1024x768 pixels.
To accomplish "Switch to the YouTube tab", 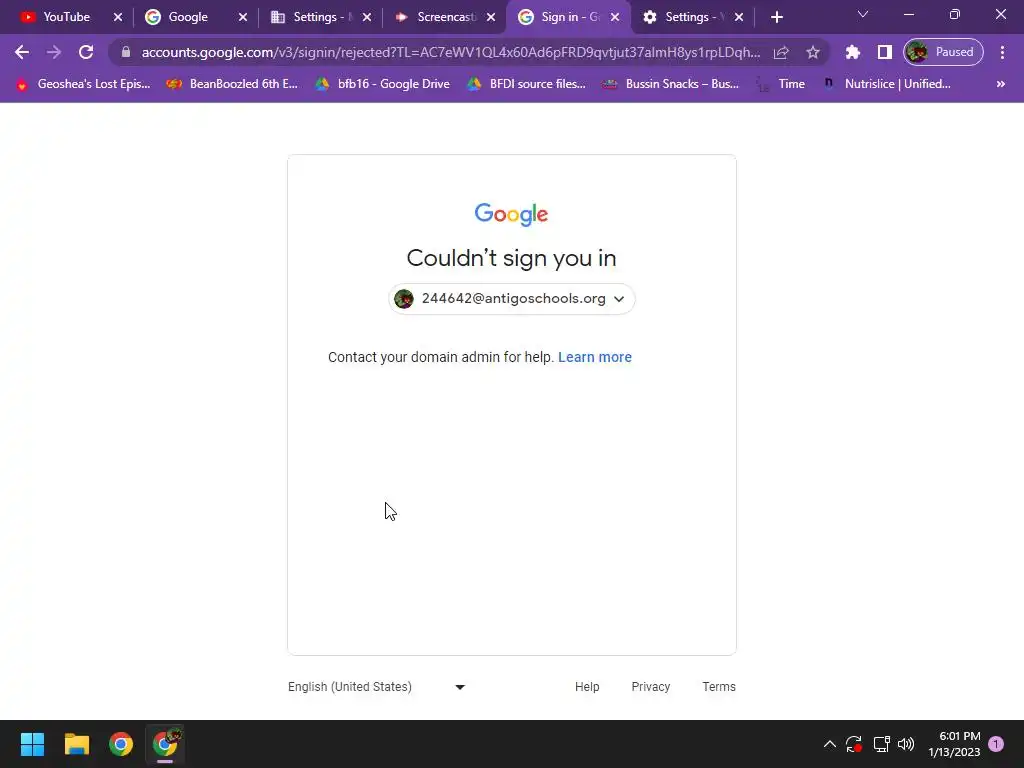I will point(66,17).
